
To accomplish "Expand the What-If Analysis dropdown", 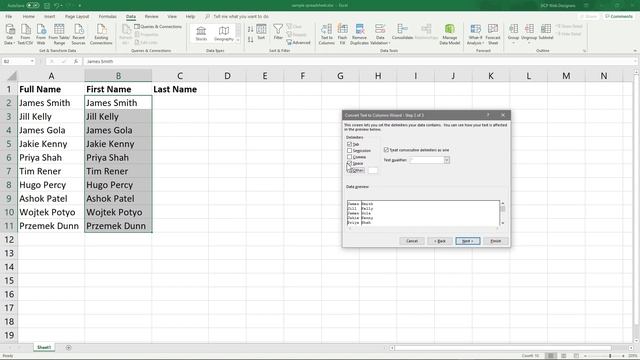I will tap(483, 43).
